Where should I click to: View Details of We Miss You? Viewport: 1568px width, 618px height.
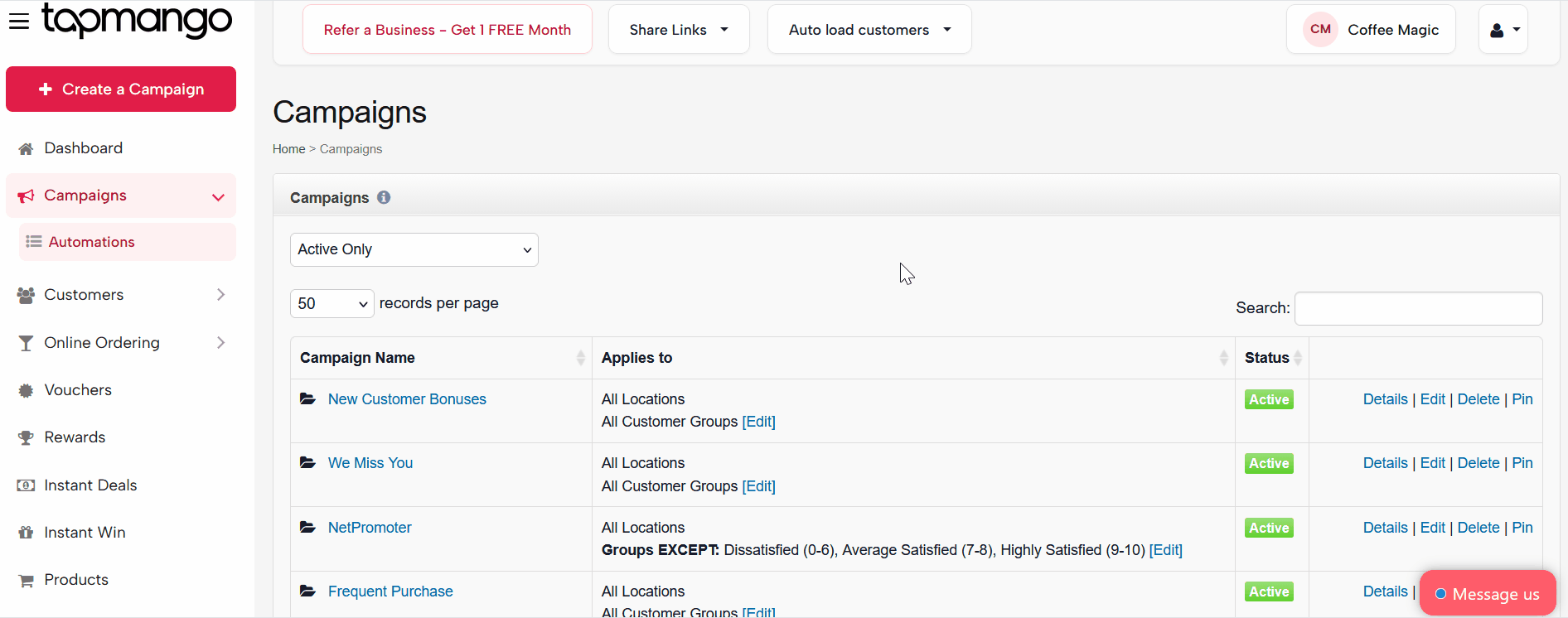(1386, 463)
